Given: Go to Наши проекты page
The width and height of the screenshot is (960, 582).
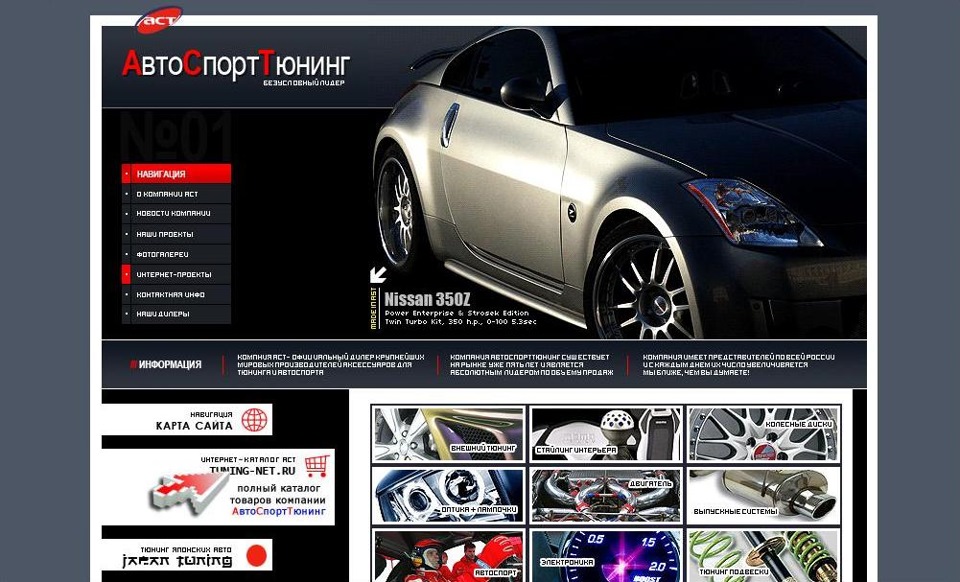Looking at the screenshot, I should (x=176, y=234).
